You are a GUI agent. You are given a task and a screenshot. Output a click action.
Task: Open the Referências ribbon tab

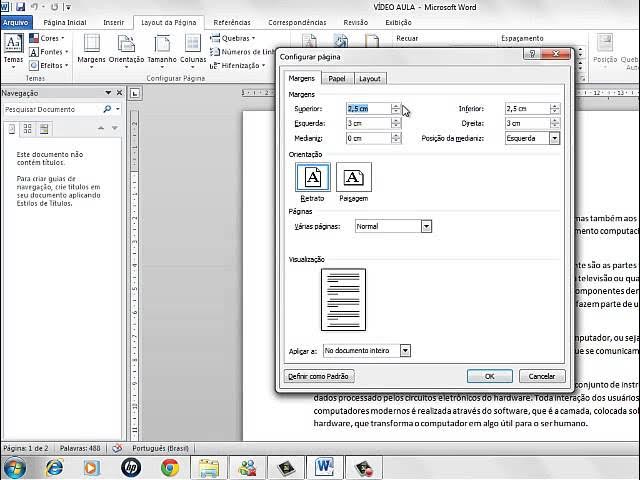pos(232,21)
